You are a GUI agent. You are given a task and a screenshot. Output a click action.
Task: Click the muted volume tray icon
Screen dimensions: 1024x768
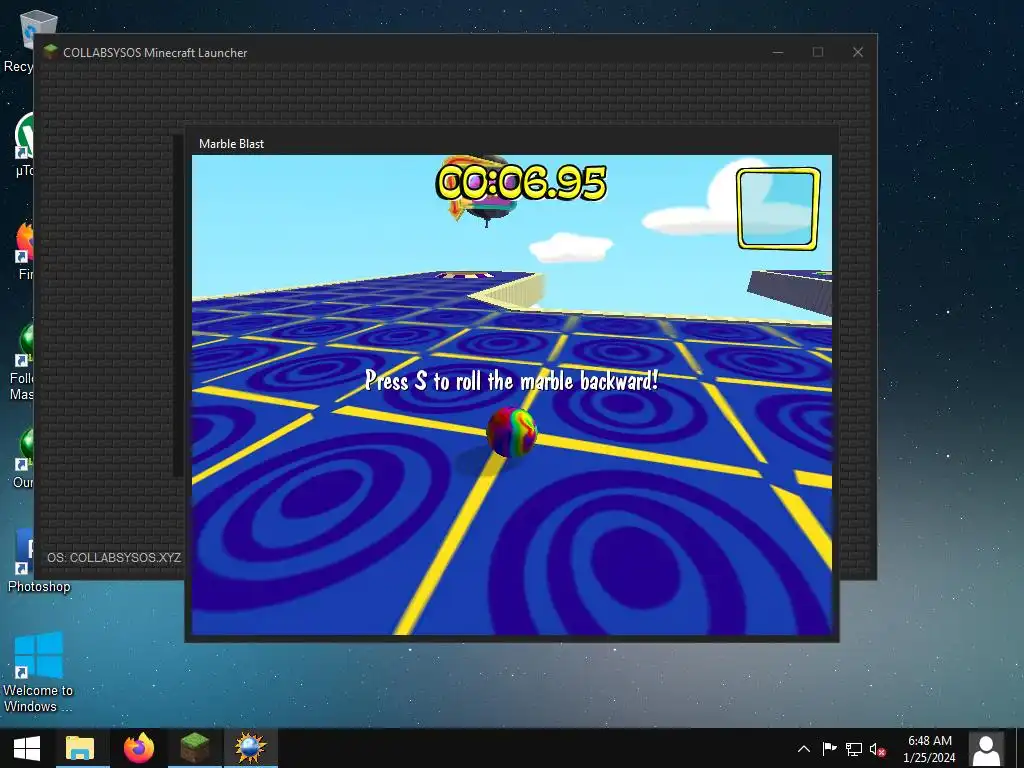coord(877,749)
